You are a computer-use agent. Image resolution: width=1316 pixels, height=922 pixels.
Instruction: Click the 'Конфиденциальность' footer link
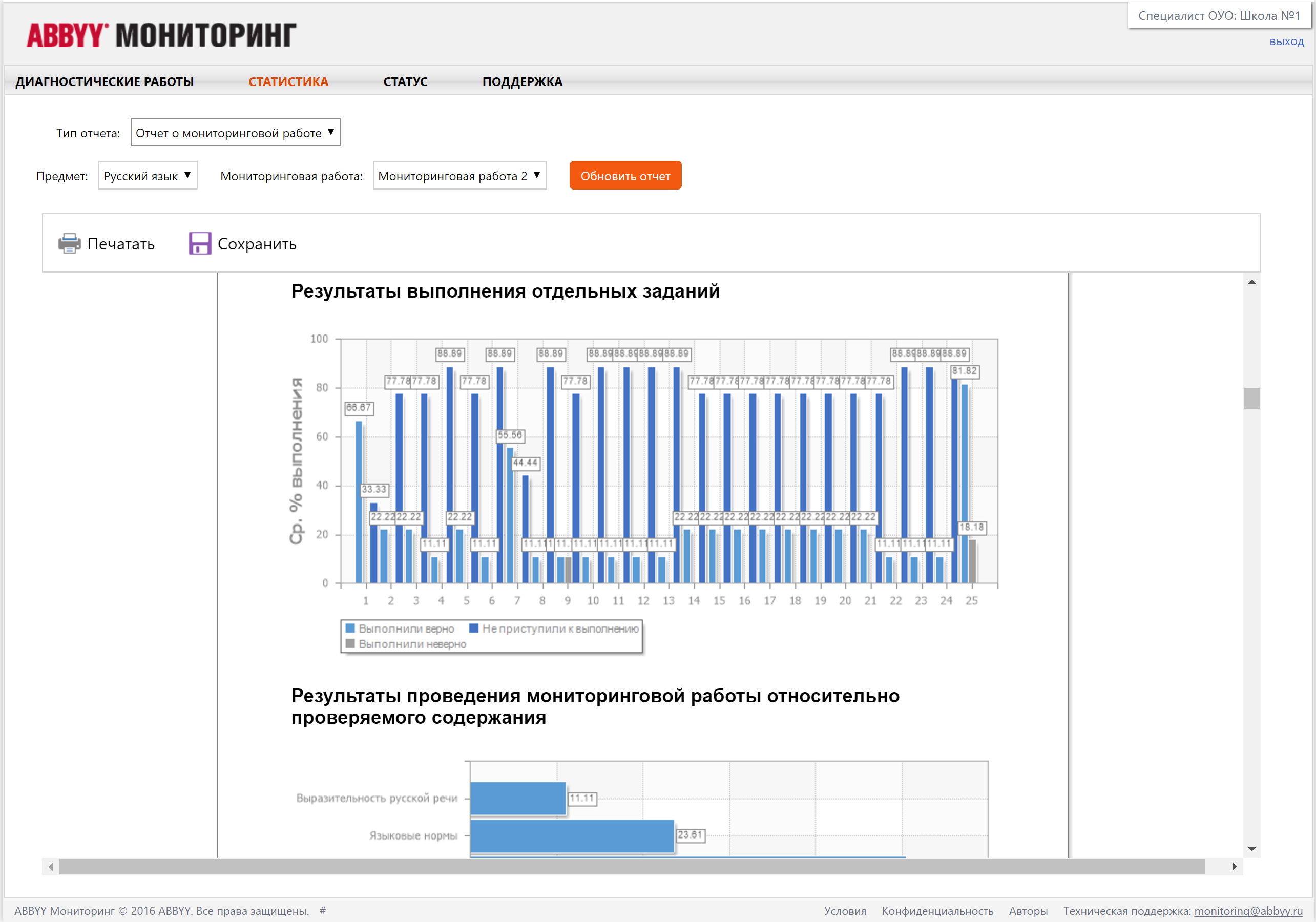pos(937,911)
